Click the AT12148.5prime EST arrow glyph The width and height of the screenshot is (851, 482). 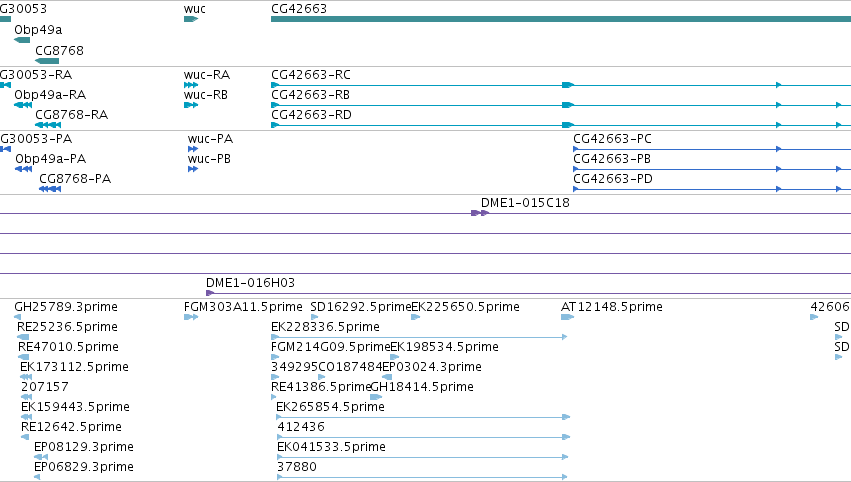tap(567, 317)
